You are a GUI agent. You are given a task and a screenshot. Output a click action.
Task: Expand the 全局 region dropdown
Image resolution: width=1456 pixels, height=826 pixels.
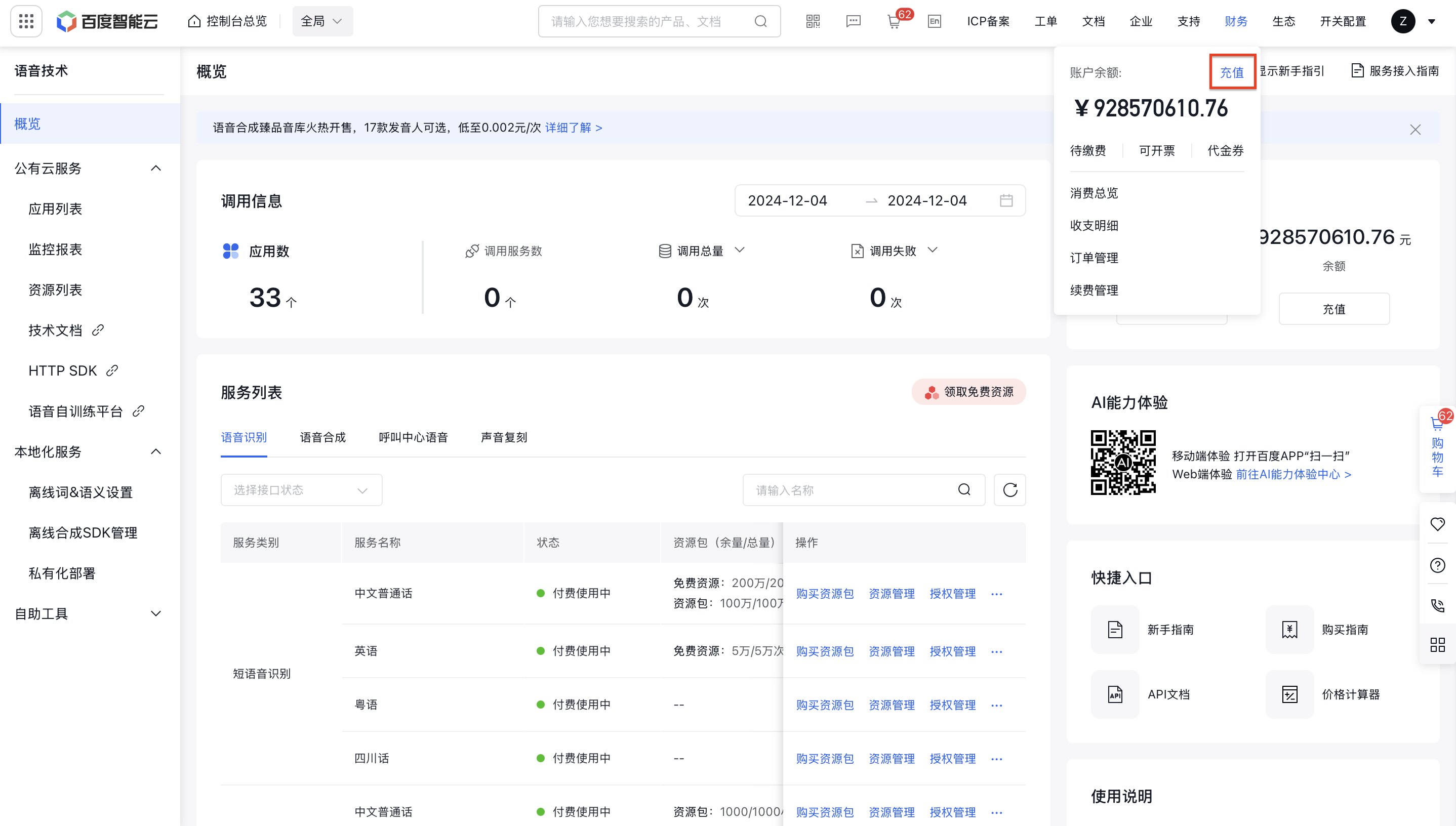(x=322, y=22)
